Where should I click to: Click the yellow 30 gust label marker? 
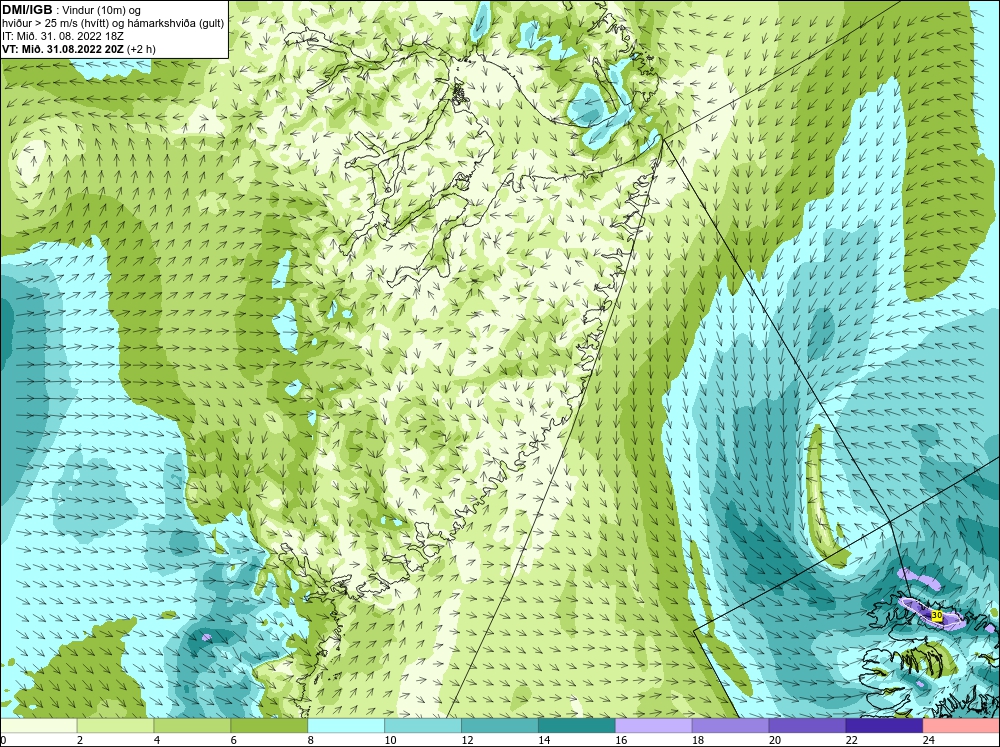(936, 616)
